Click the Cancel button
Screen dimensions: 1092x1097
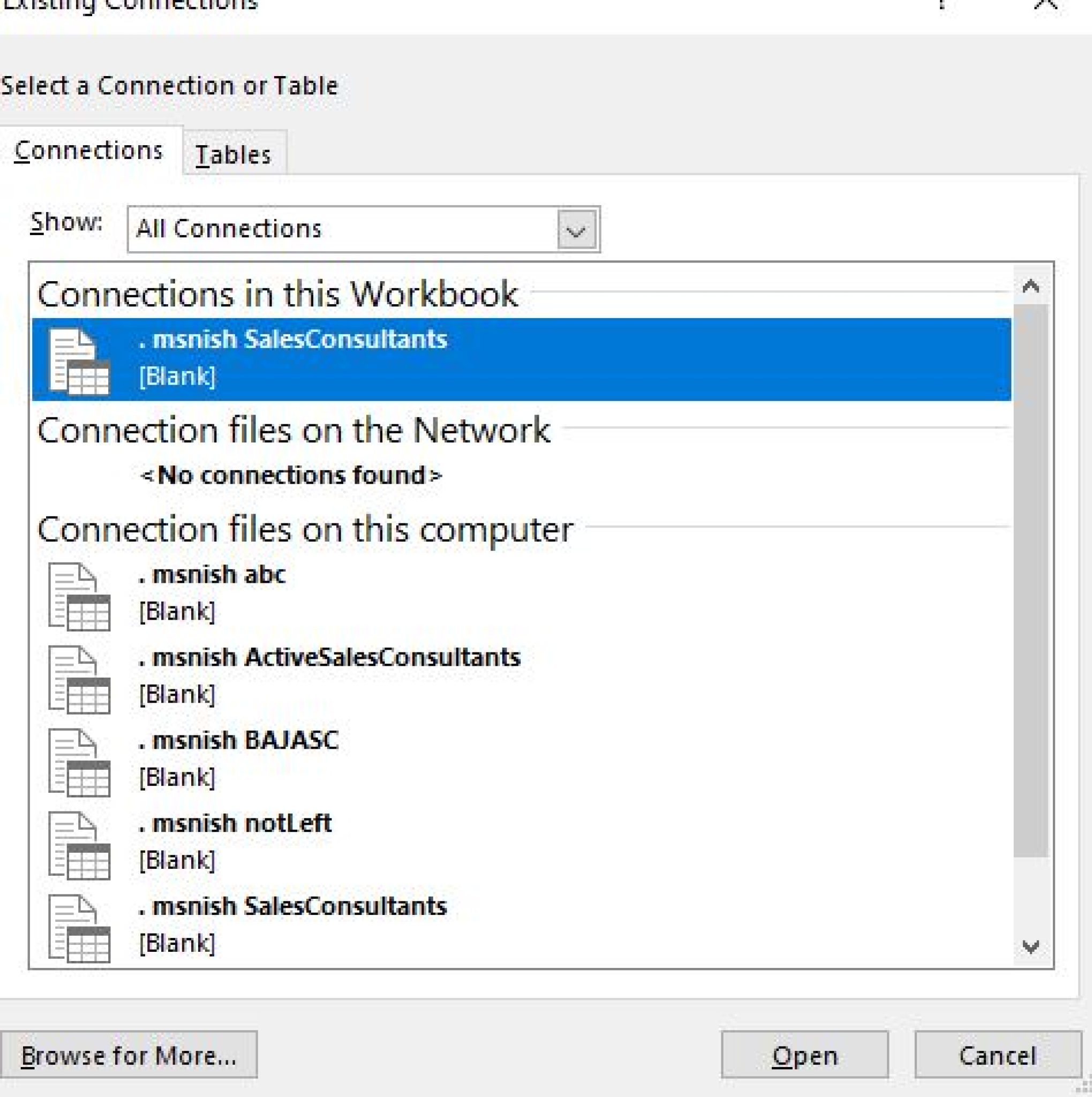996,1054
